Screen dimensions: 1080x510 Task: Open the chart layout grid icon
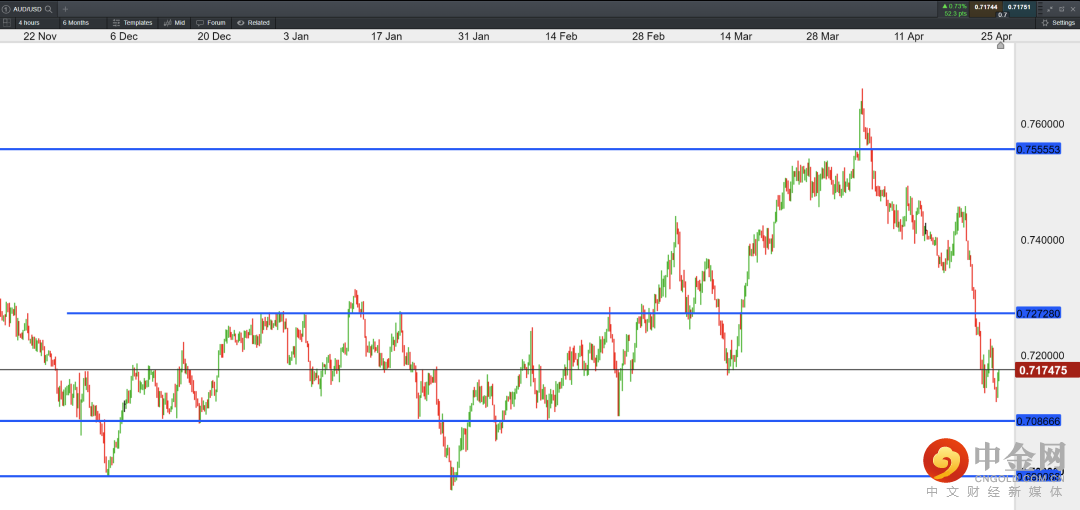[7, 23]
